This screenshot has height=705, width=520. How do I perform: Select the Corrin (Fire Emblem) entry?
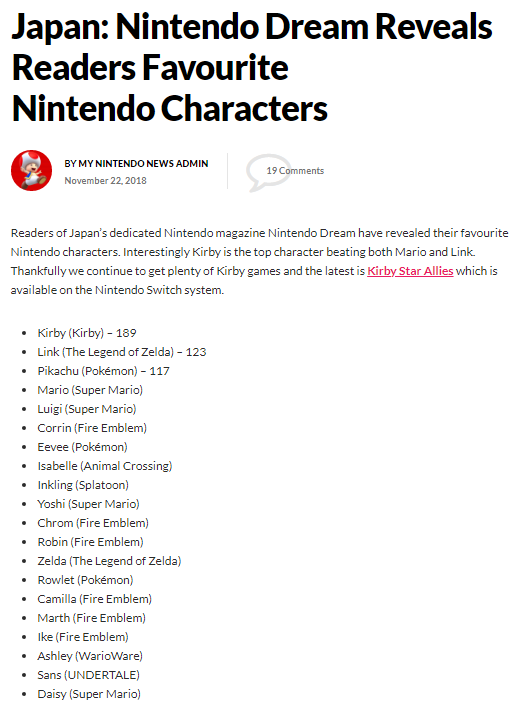click(92, 428)
